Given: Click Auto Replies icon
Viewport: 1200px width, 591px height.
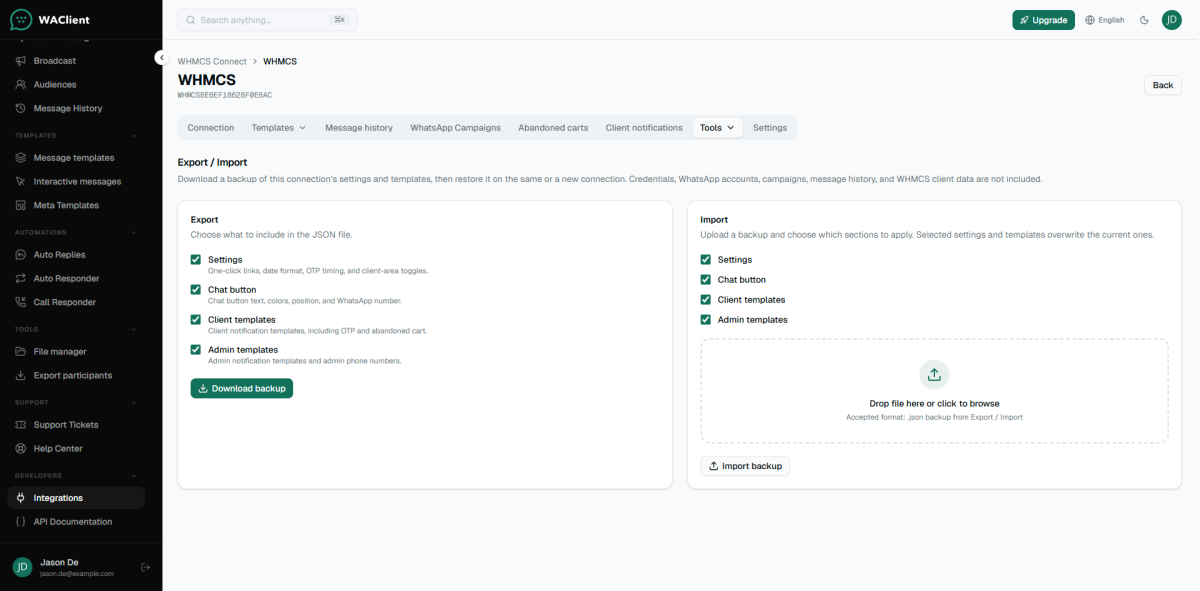Looking at the screenshot, I should click(x=21, y=255).
